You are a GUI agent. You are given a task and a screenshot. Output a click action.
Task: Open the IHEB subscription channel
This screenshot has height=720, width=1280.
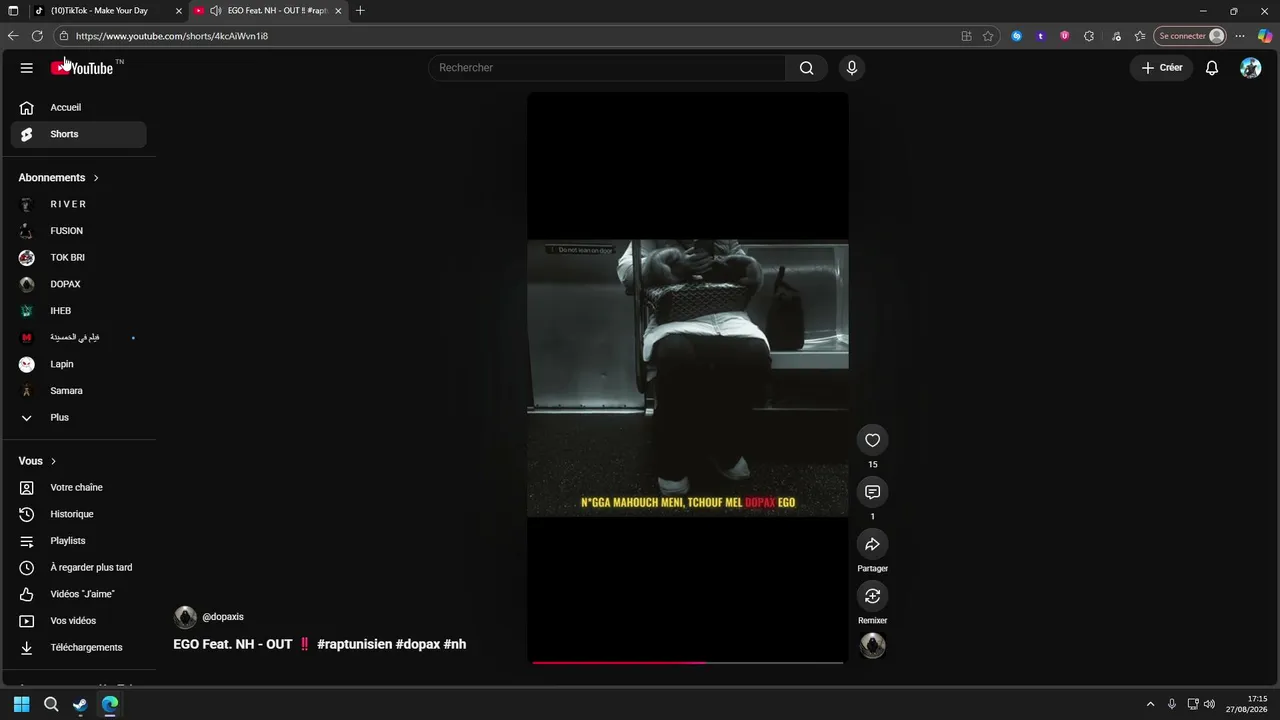[78, 311]
